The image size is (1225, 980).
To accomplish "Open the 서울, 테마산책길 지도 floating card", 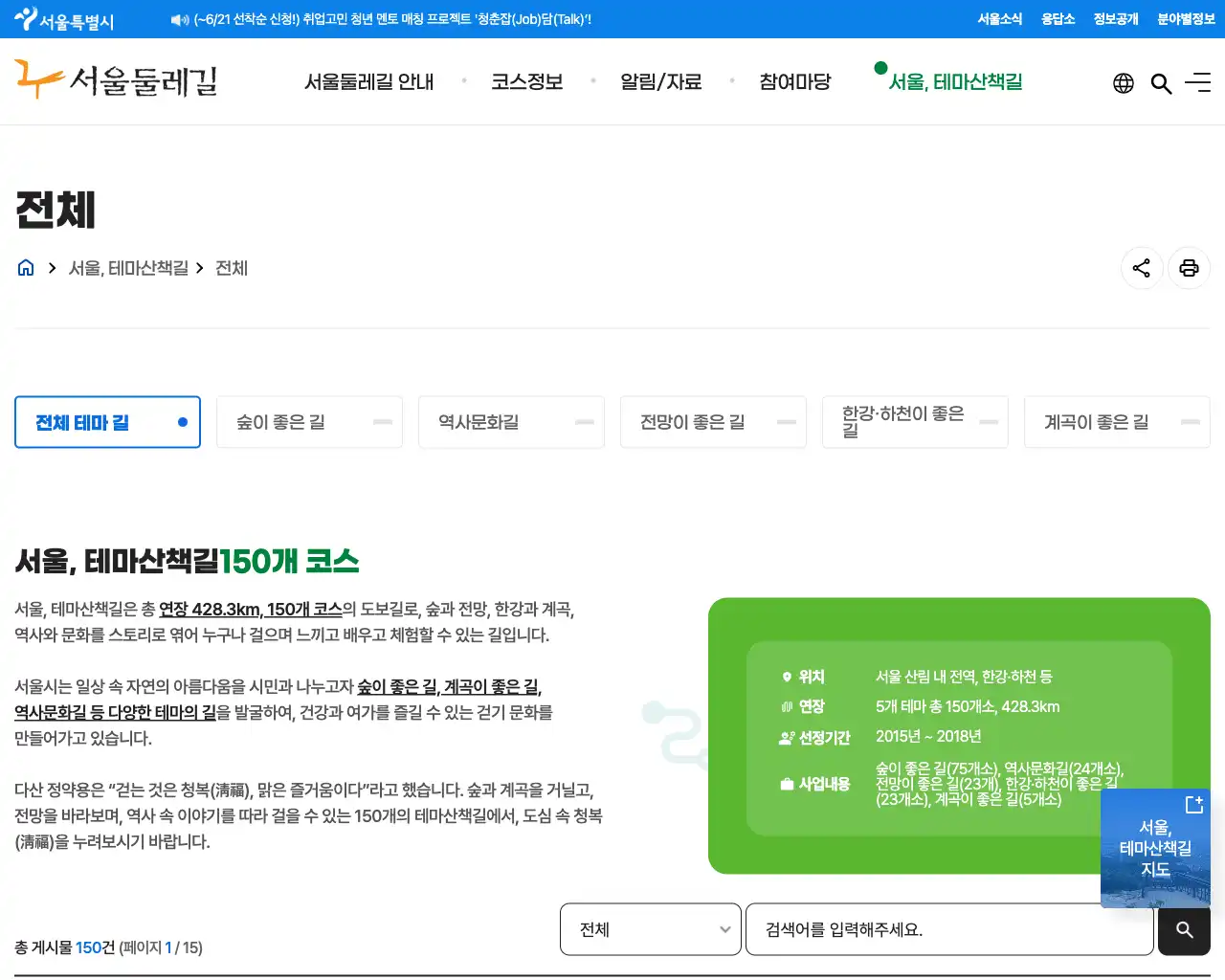I will 1155,848.
